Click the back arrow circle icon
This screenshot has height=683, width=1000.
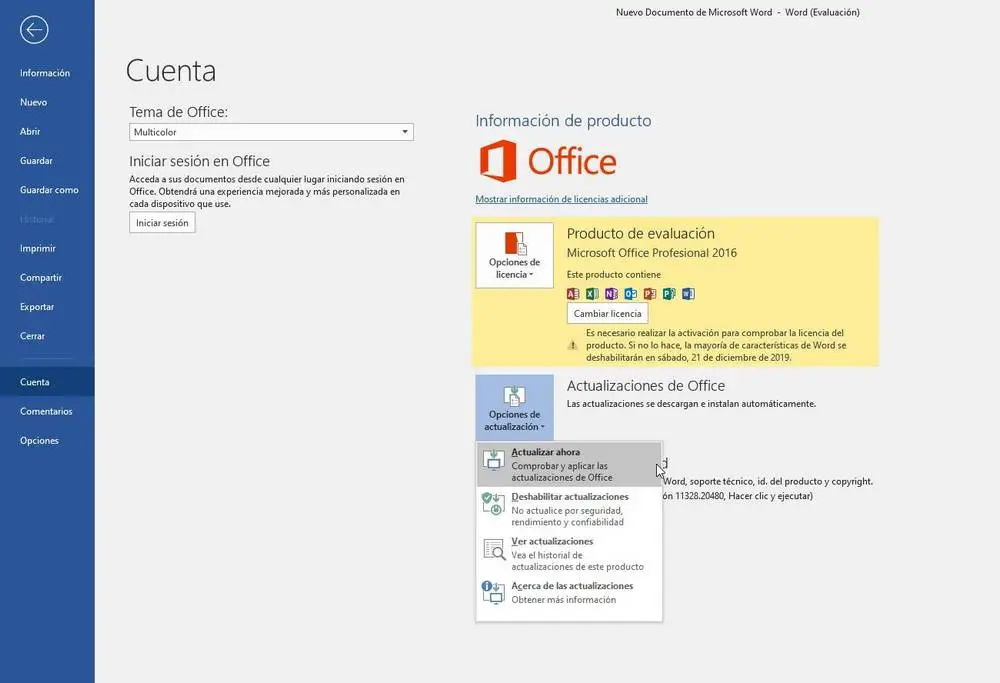(34, 29)
